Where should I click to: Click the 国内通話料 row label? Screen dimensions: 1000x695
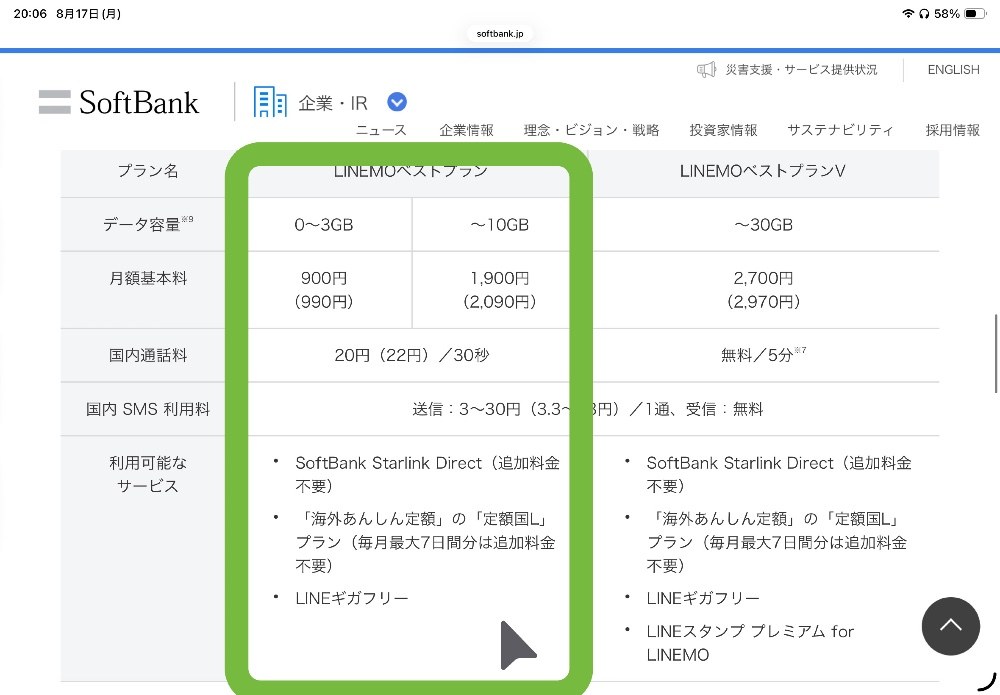(x=148, y=355)
